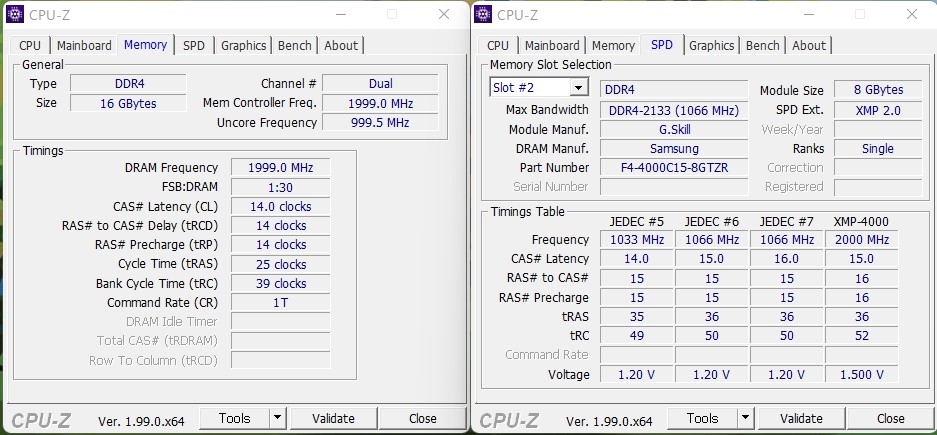Click XMP-4000 tRC cell 52

[861, 336]
